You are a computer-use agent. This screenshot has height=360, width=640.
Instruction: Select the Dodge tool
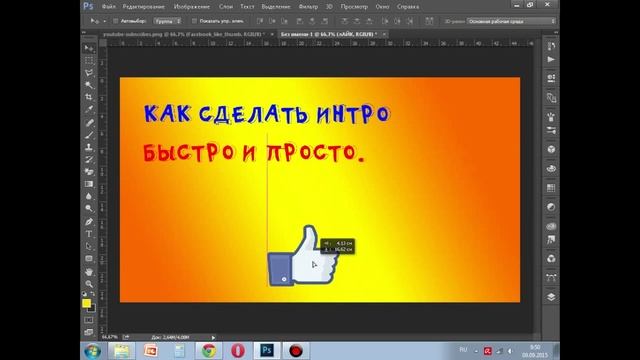click(x=89, y=209)
